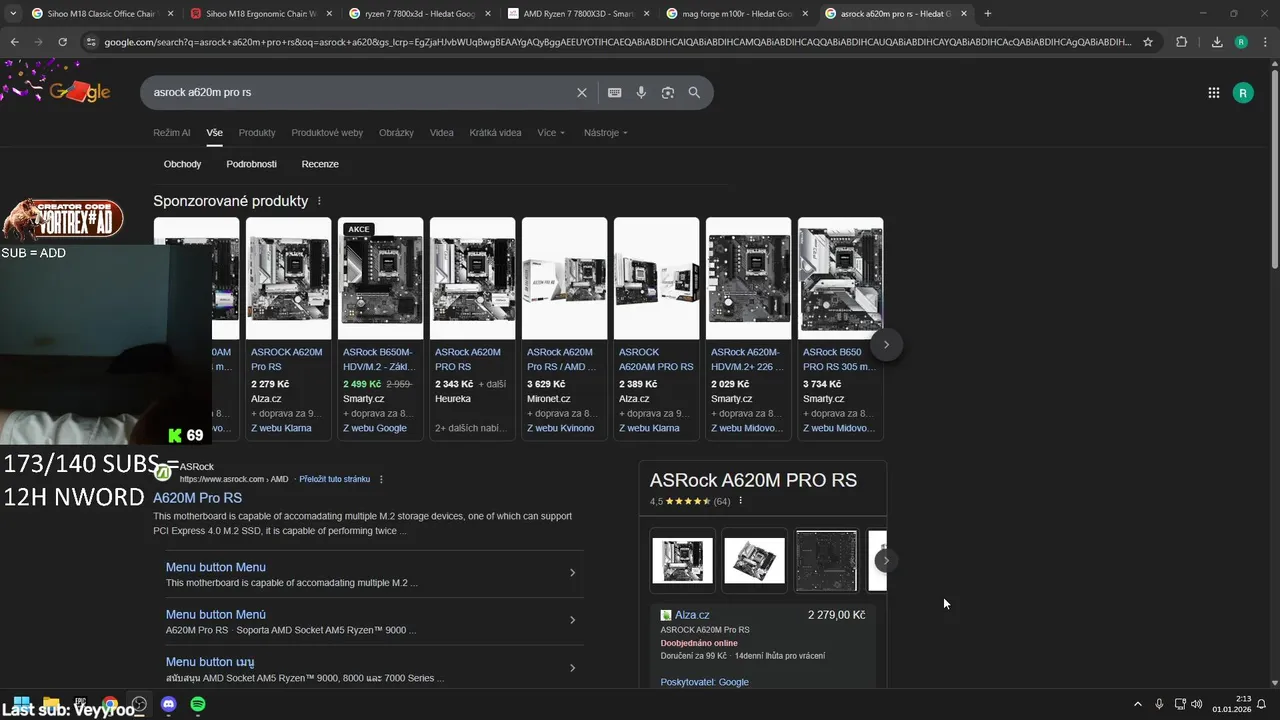Screen dimensions: 1280x720
Task: Close the active asrock a620m tab
Action: 964,14
